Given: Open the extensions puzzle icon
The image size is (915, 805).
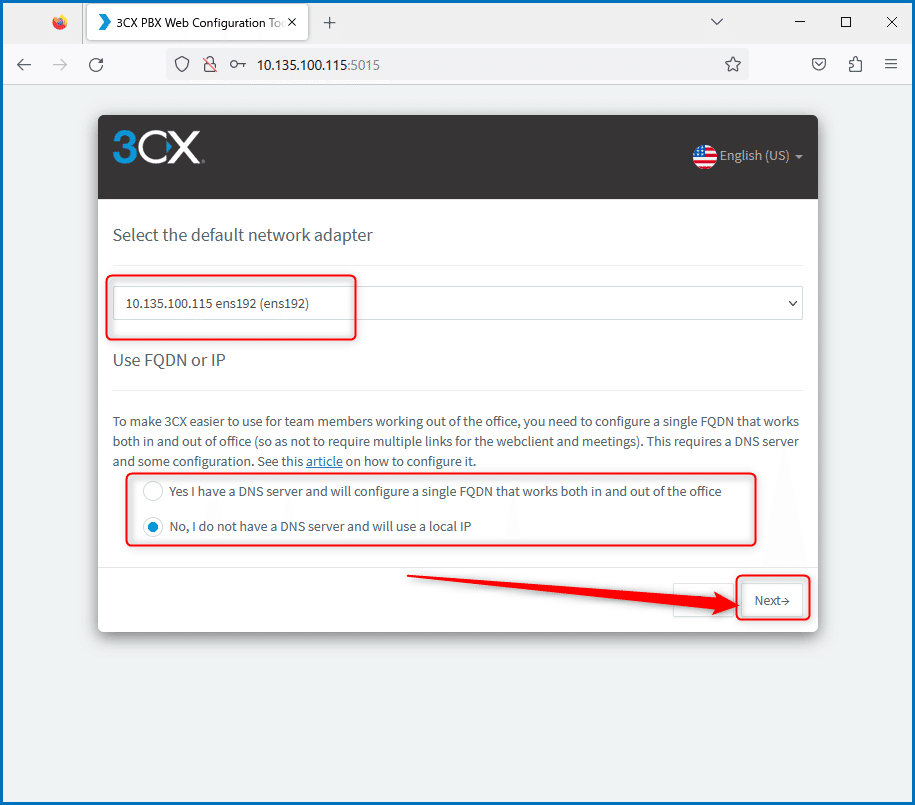Looking at the screenshot, I should [855, 64].
